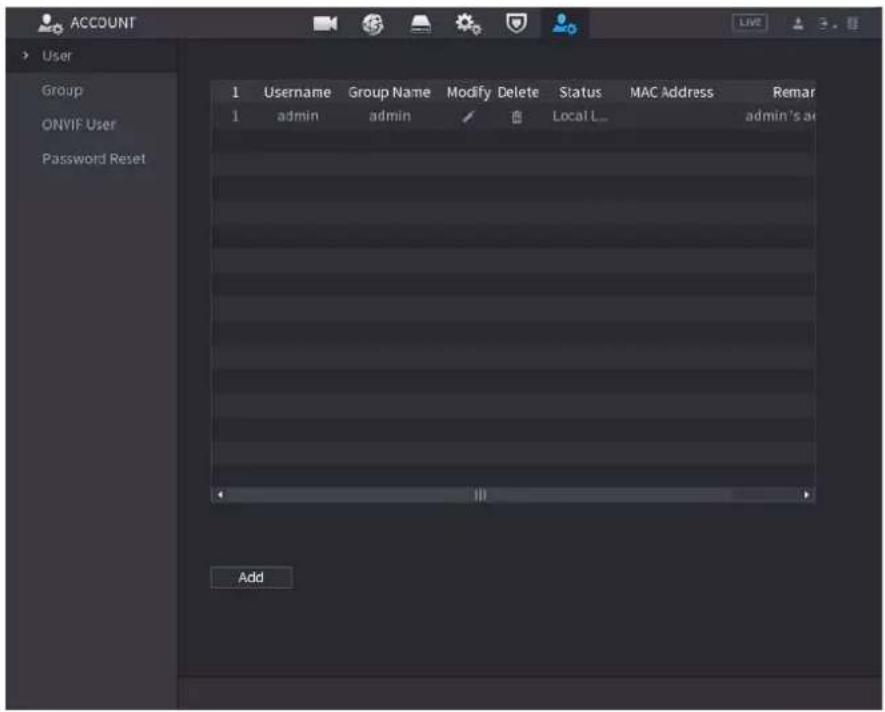Click the user profile icon next to LIVE
This screenshot has height=712, width=885.
[x=798, y=24]
